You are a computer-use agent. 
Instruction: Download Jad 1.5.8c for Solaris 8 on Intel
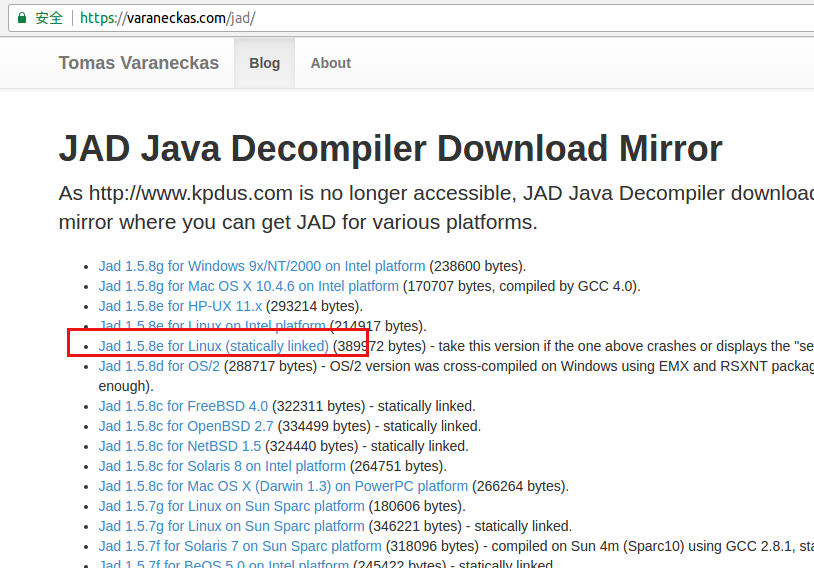pyautogui.click(x=222, y=466)
